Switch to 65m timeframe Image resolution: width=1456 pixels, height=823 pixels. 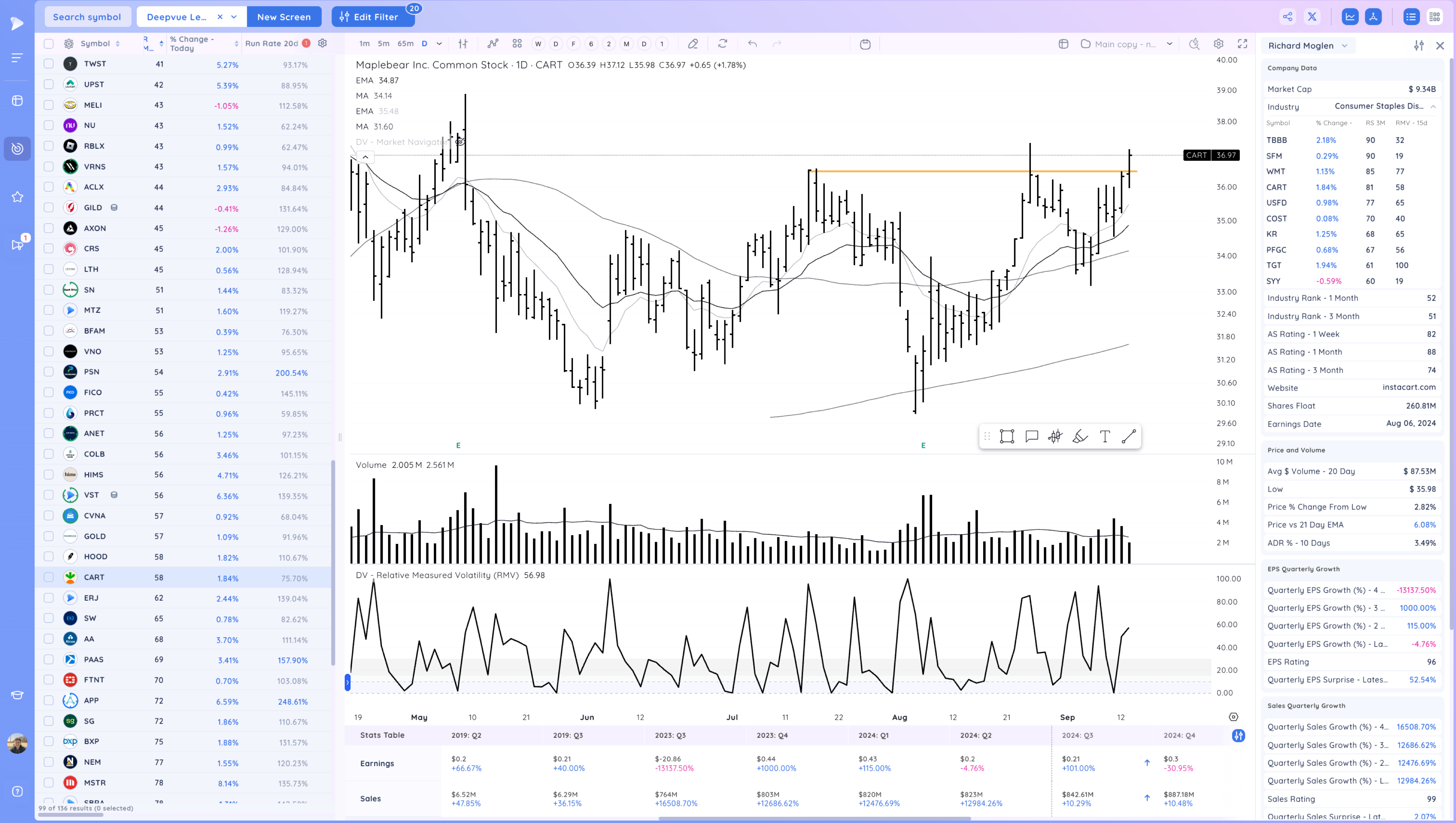tap(405, 44)
